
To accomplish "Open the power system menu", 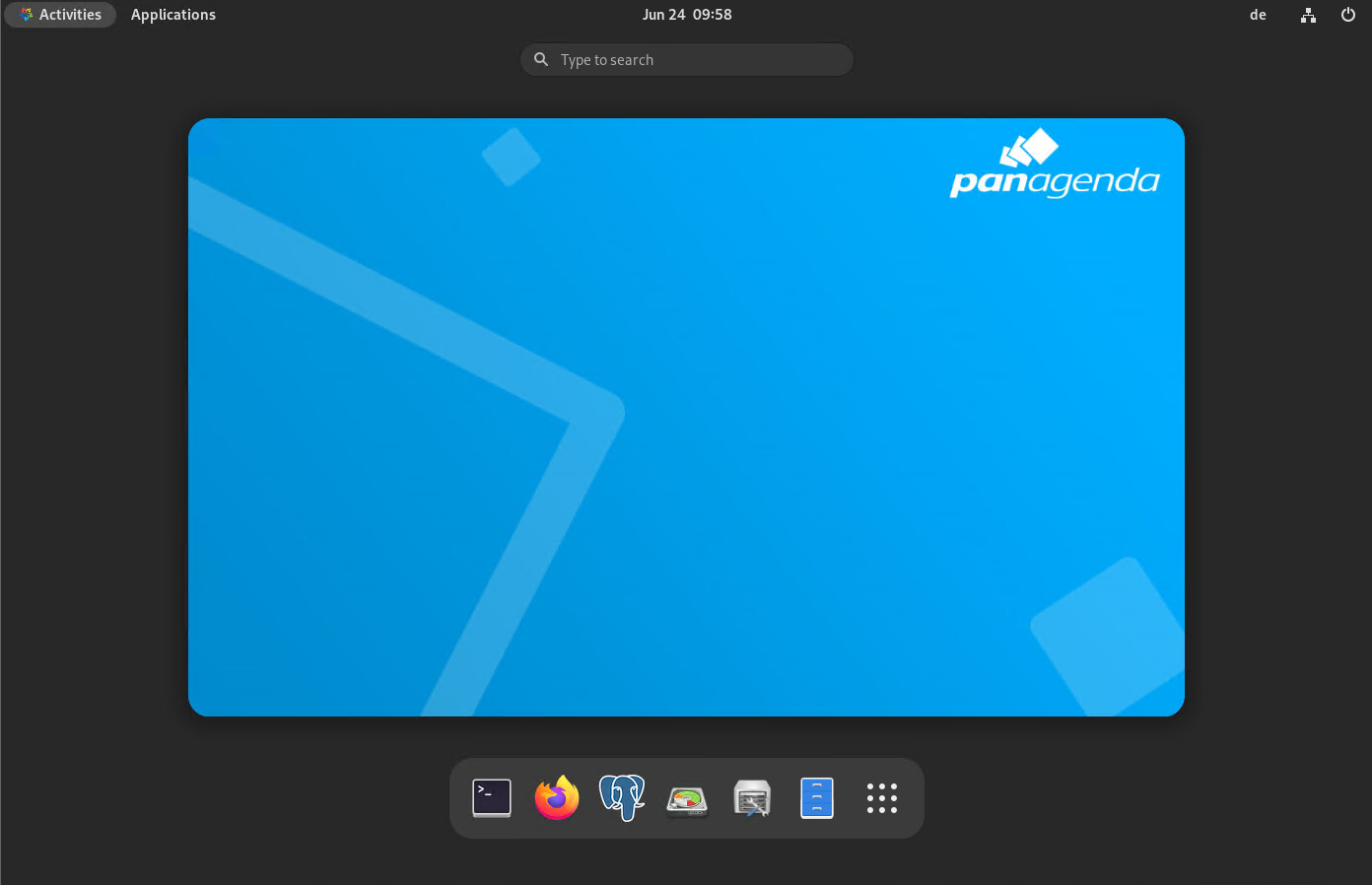I will pos(1348,15).
